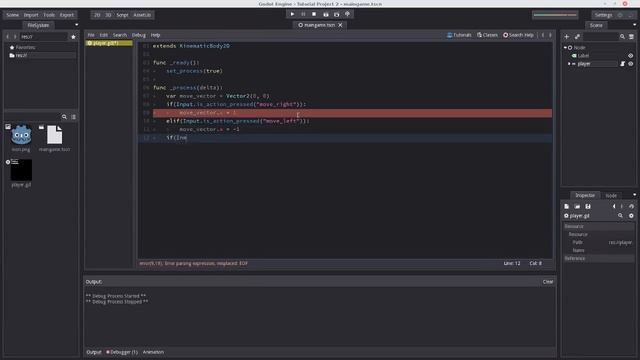
Task: Open the Settings menu
Action: pyautogui.click(x=603, y=15)
